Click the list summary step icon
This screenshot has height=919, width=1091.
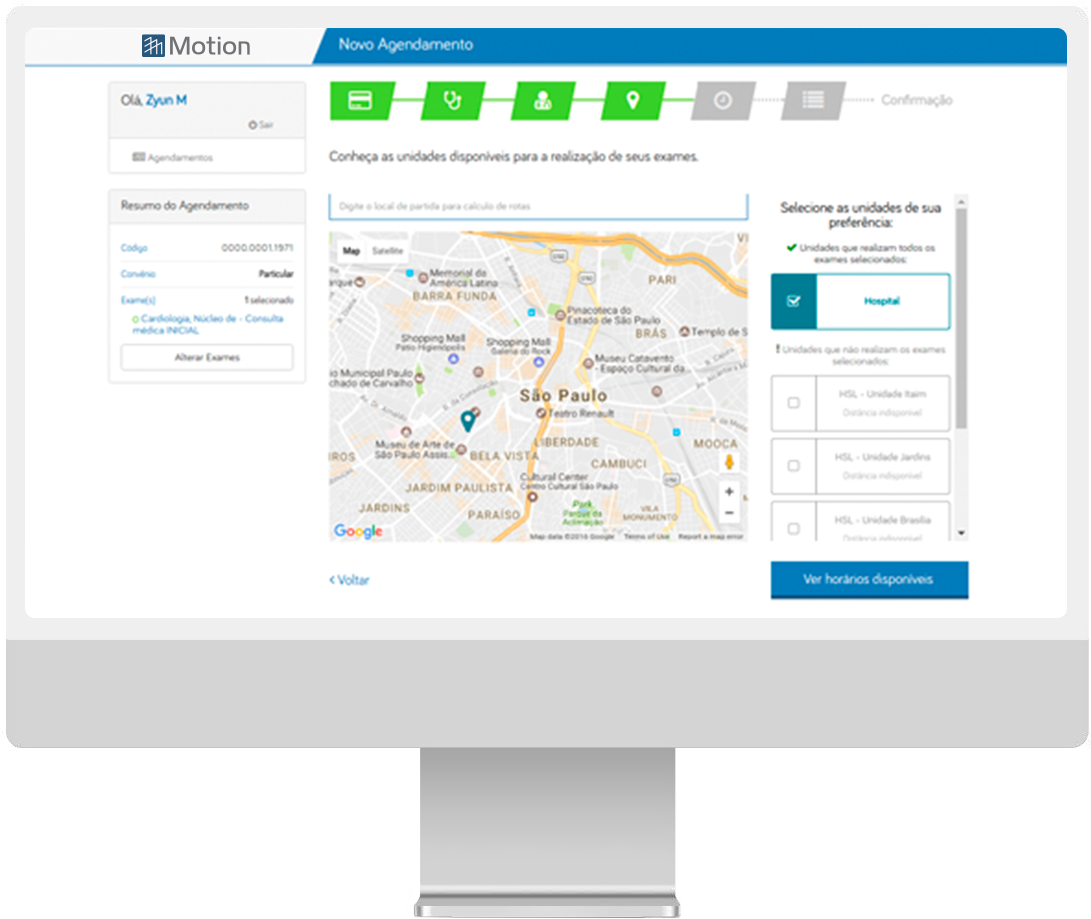tap(813, 101)
